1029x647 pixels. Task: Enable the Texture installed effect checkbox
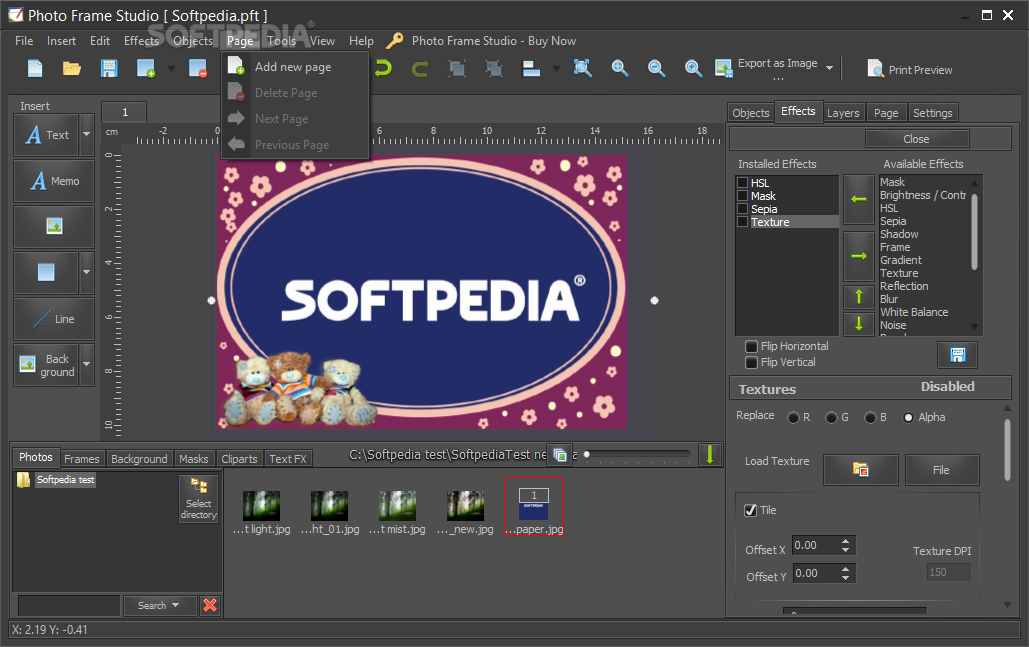pyautogui.click(x=743, y=222)
